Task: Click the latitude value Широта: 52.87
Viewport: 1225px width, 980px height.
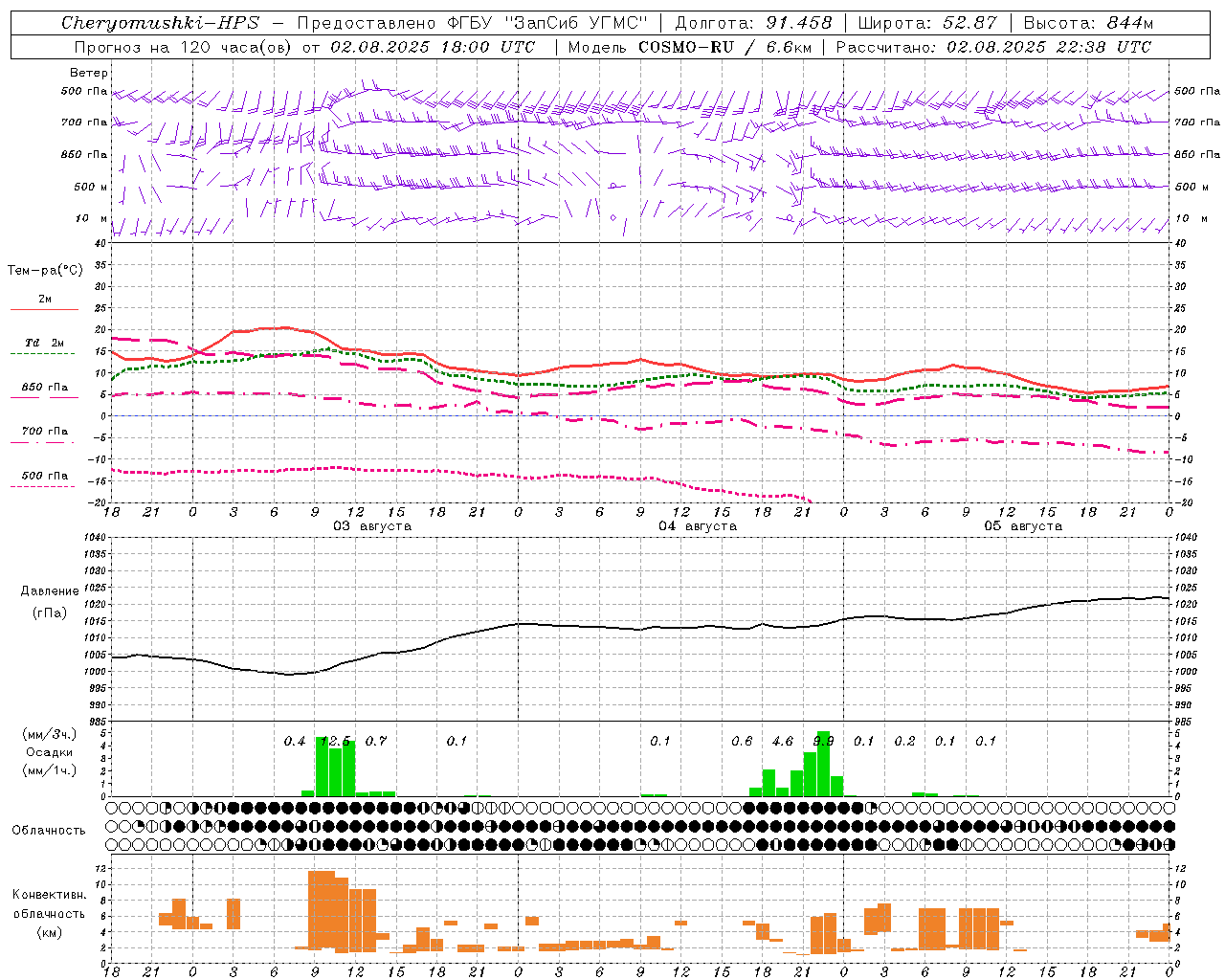Action: pyautogui.click(x=927, y=23)
